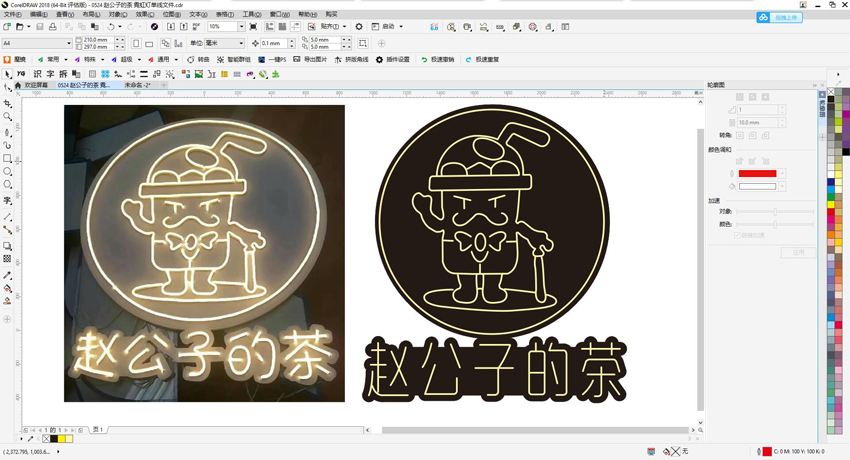Click the Import icon with down arrow
The width and height of the screenshot is (850, 460).
point(171,27)
